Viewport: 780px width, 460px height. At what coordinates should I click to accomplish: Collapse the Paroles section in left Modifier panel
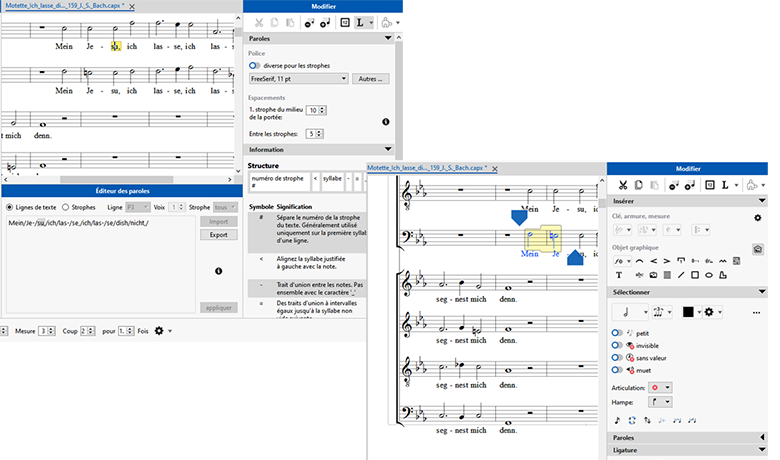click(388, 38)
